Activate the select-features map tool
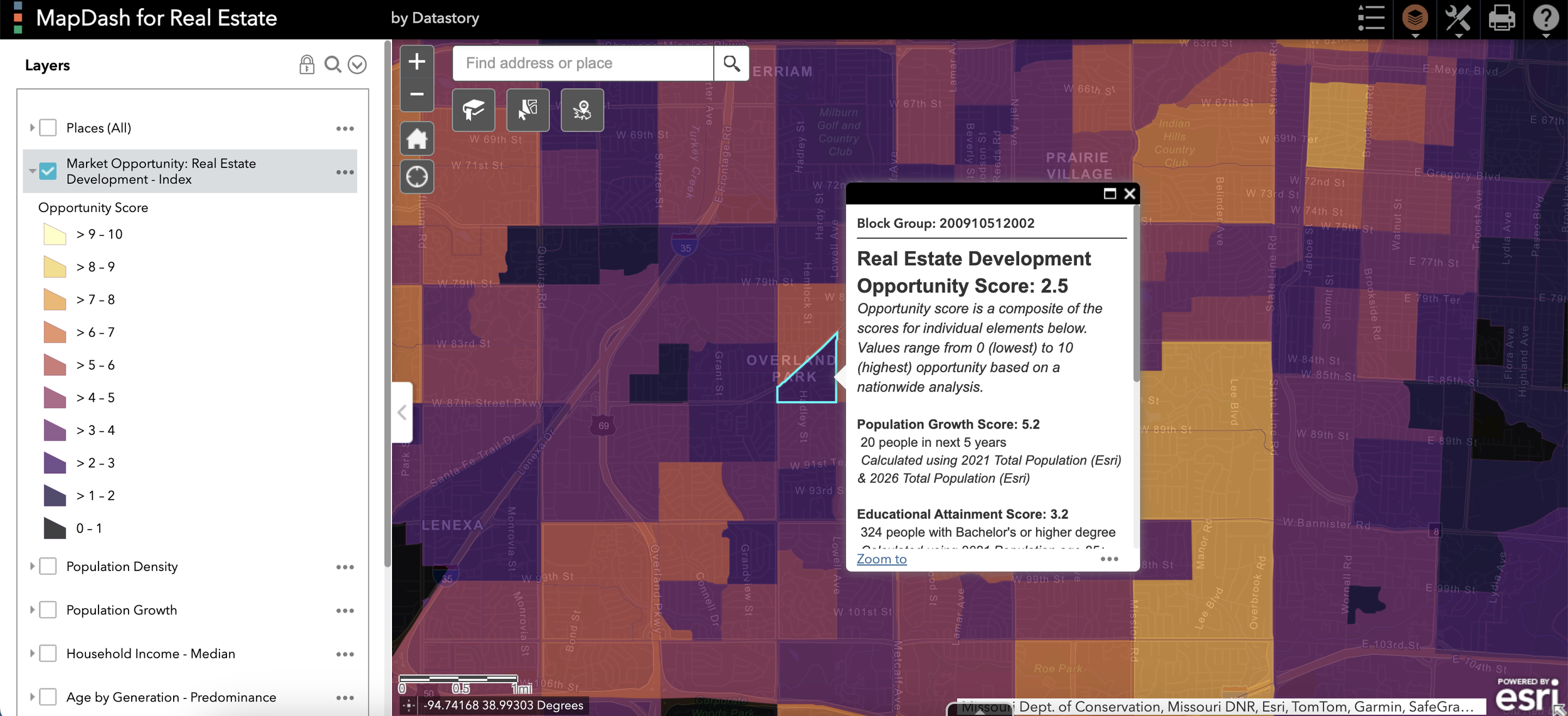This screenshot has height=716, width=1568. click(x=527, y=110)
